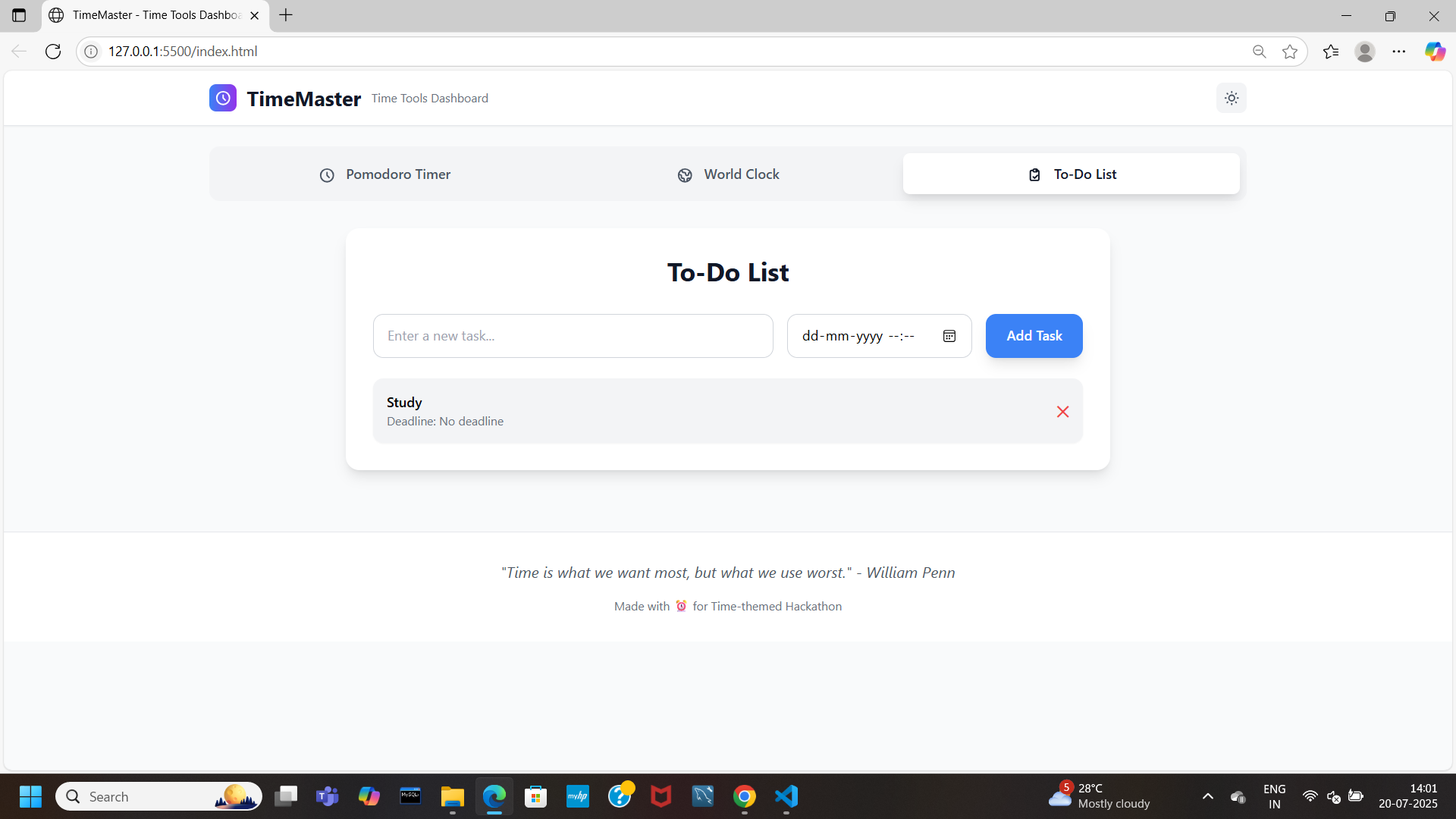
Task: Open the browser Settings and more menu
Action: coord(1398,52)
